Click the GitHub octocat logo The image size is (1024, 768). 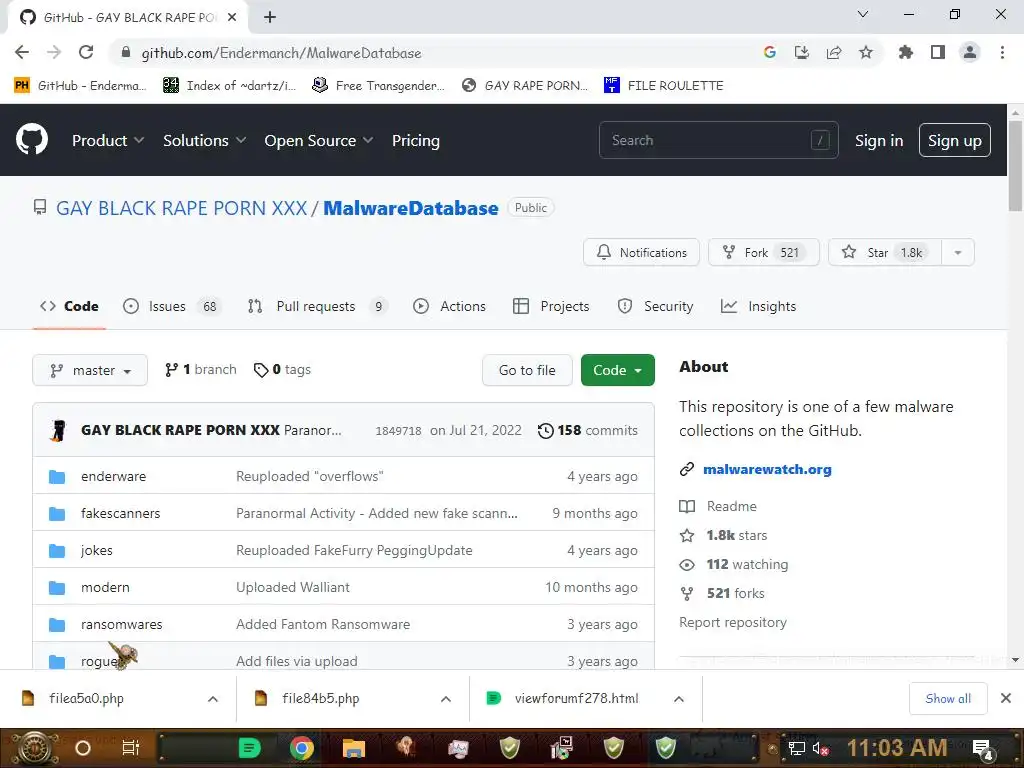31,139
